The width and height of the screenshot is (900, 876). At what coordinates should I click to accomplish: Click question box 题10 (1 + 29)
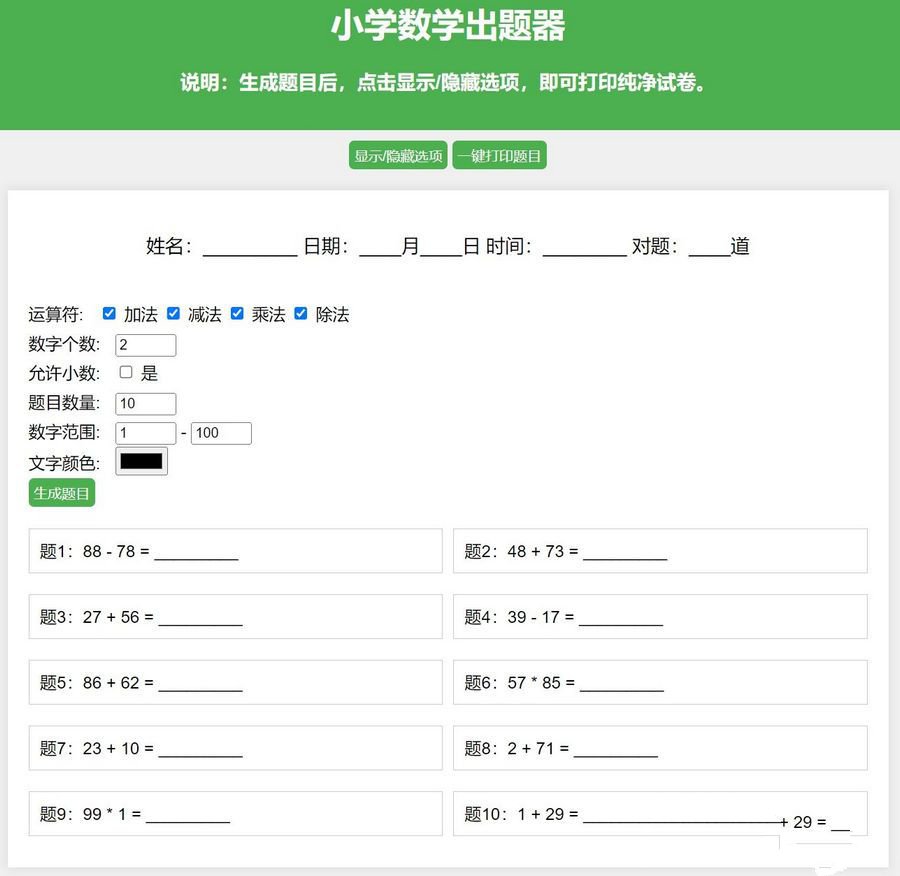(659, 813)
